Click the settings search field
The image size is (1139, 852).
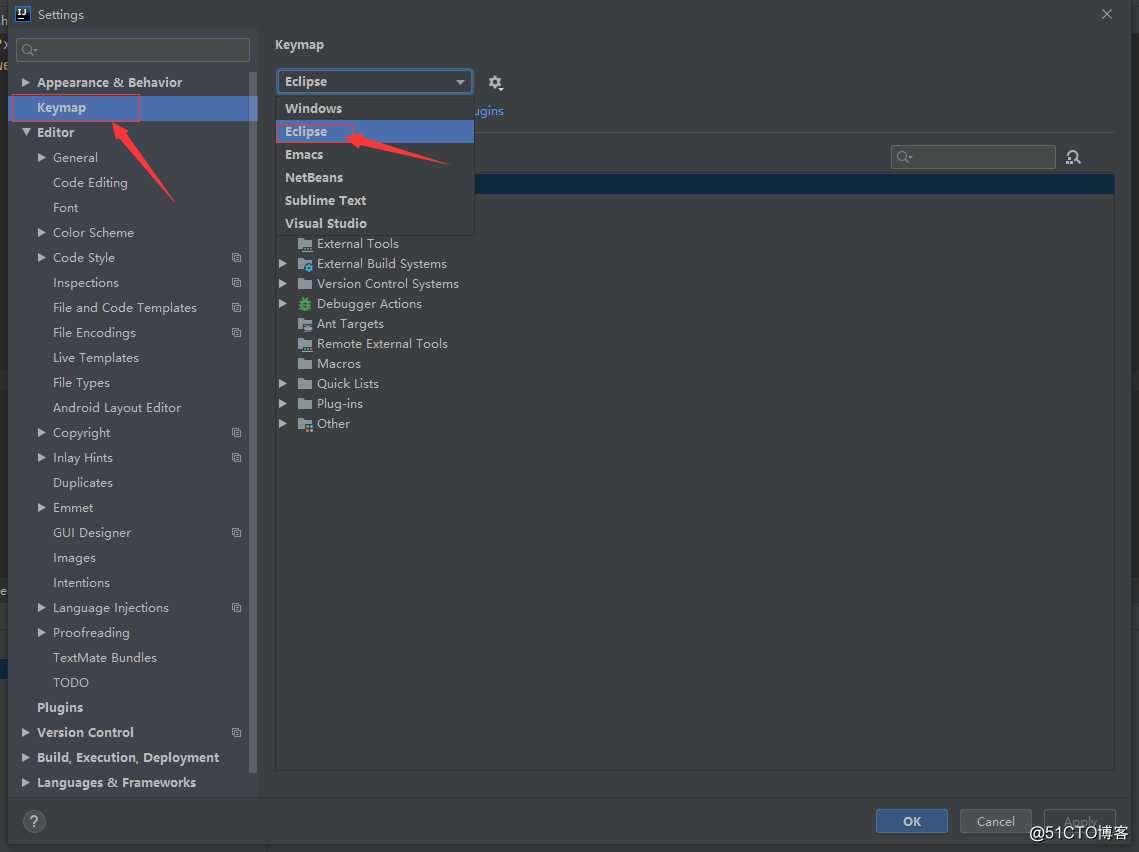(x=133, y=49)
